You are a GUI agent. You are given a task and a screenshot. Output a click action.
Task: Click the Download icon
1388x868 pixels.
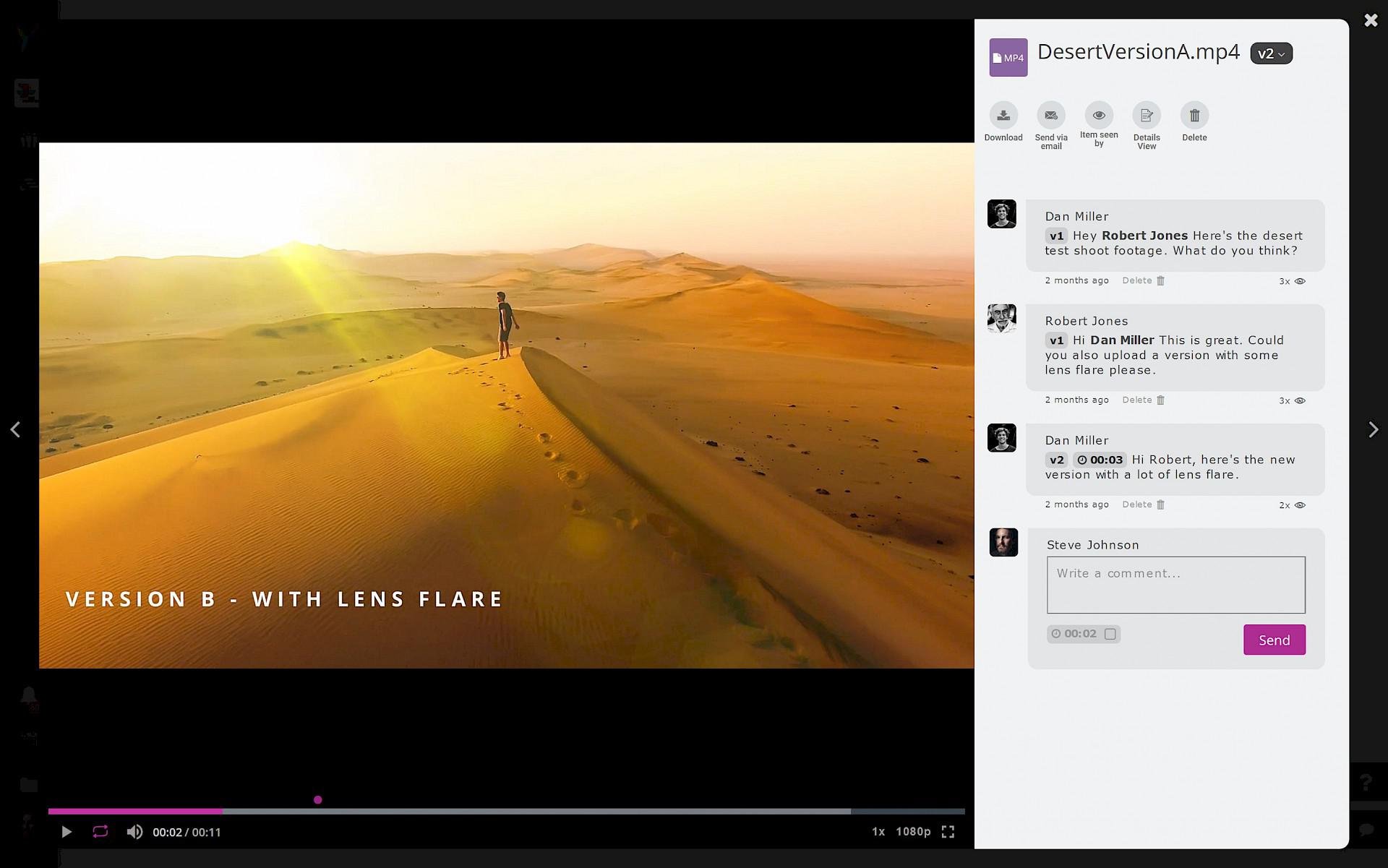[x=1003, y=116]
